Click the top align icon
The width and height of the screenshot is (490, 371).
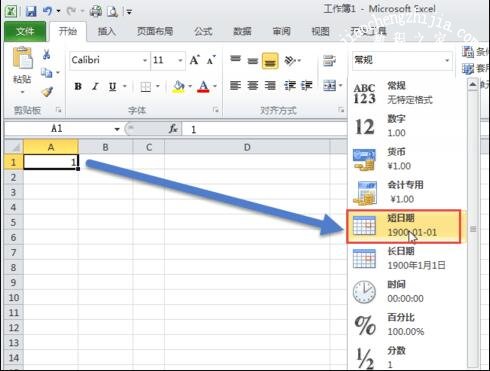pyautogui.click(x=235, y=60)
